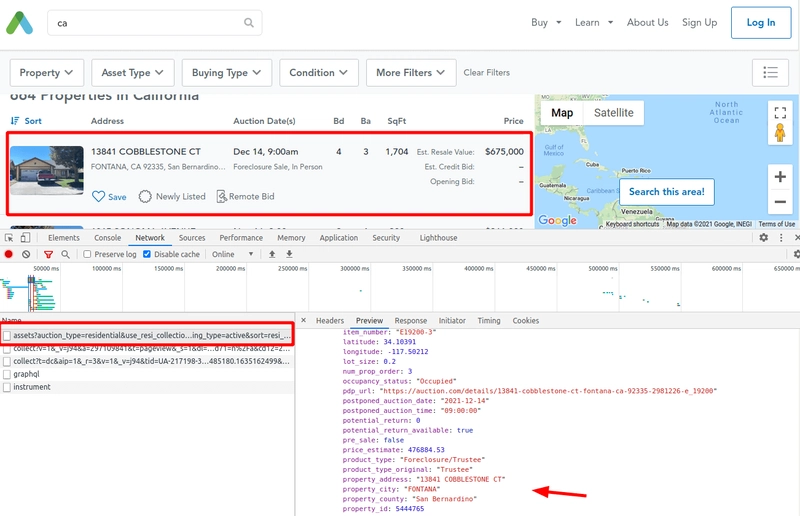The height and width of the screenshot is (516, 800).
Task: Click the Sort control
Action: (26, 121)
